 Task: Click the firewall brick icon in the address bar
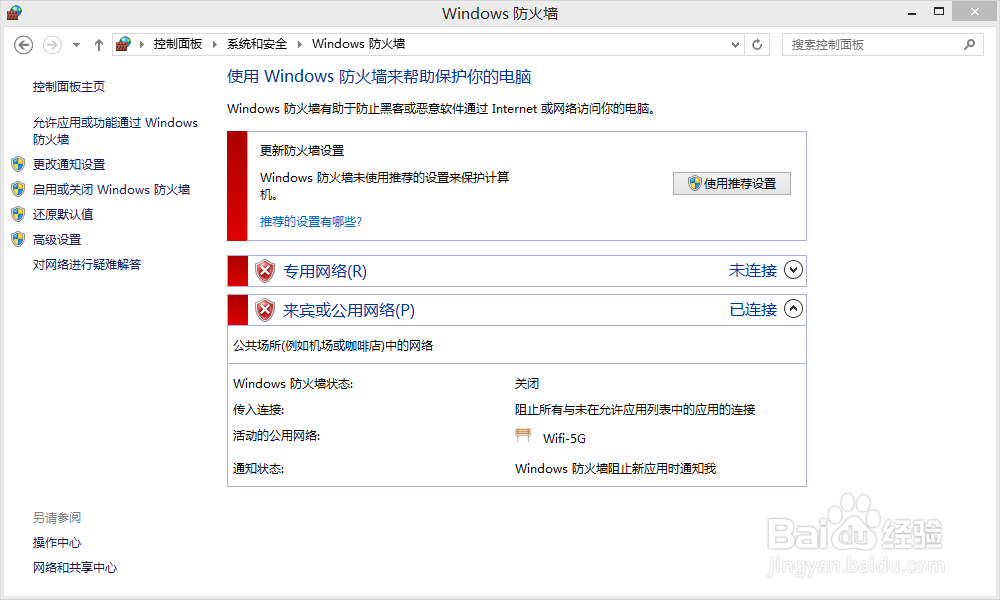[x=122, y=44]
